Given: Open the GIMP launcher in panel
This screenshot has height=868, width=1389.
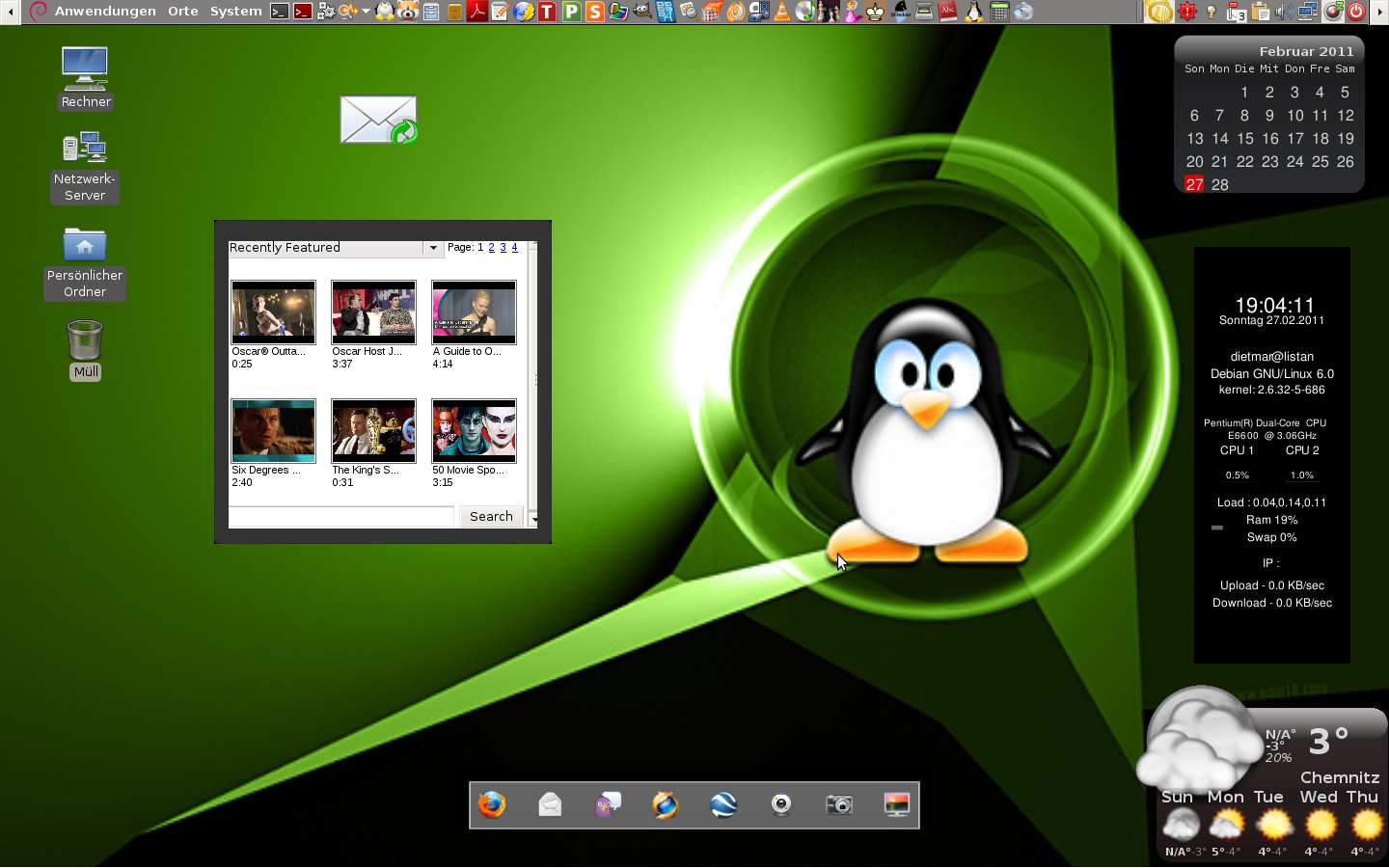Looking at the screenshot, I should (x=641, y=12).
